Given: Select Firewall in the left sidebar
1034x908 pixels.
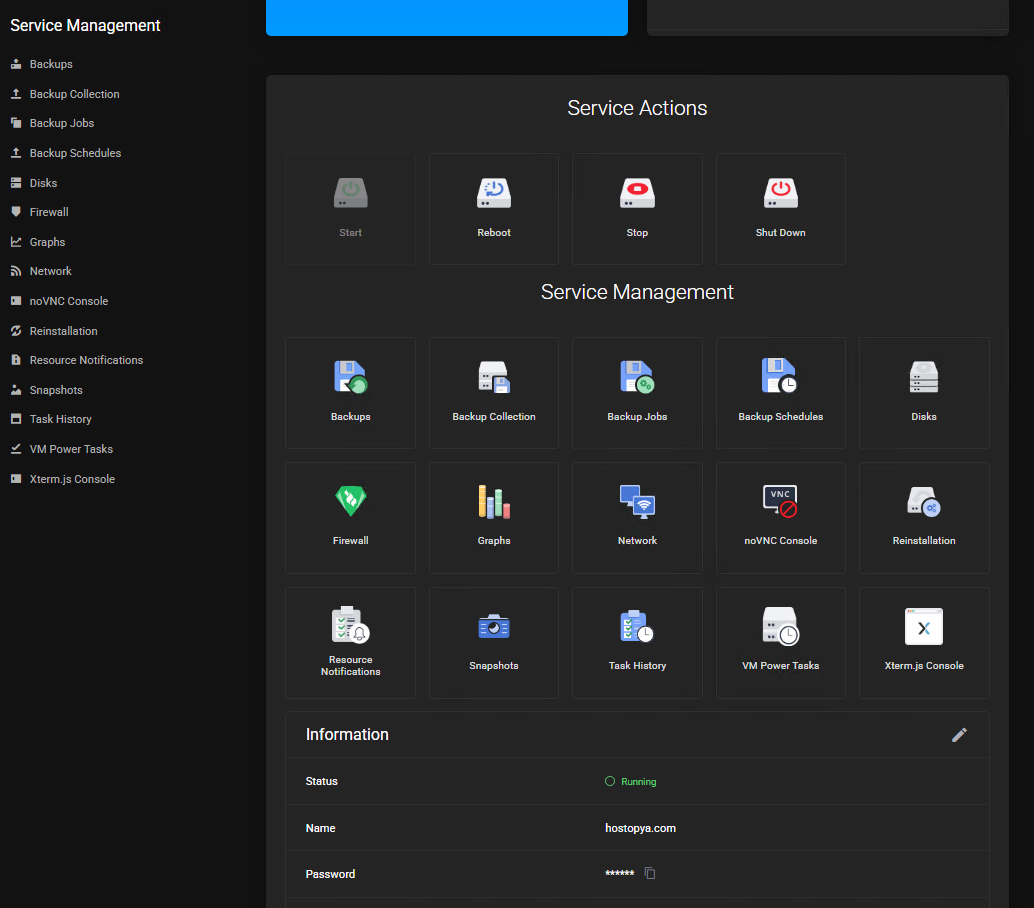Looking at the screenshot, I should [40, 212].
